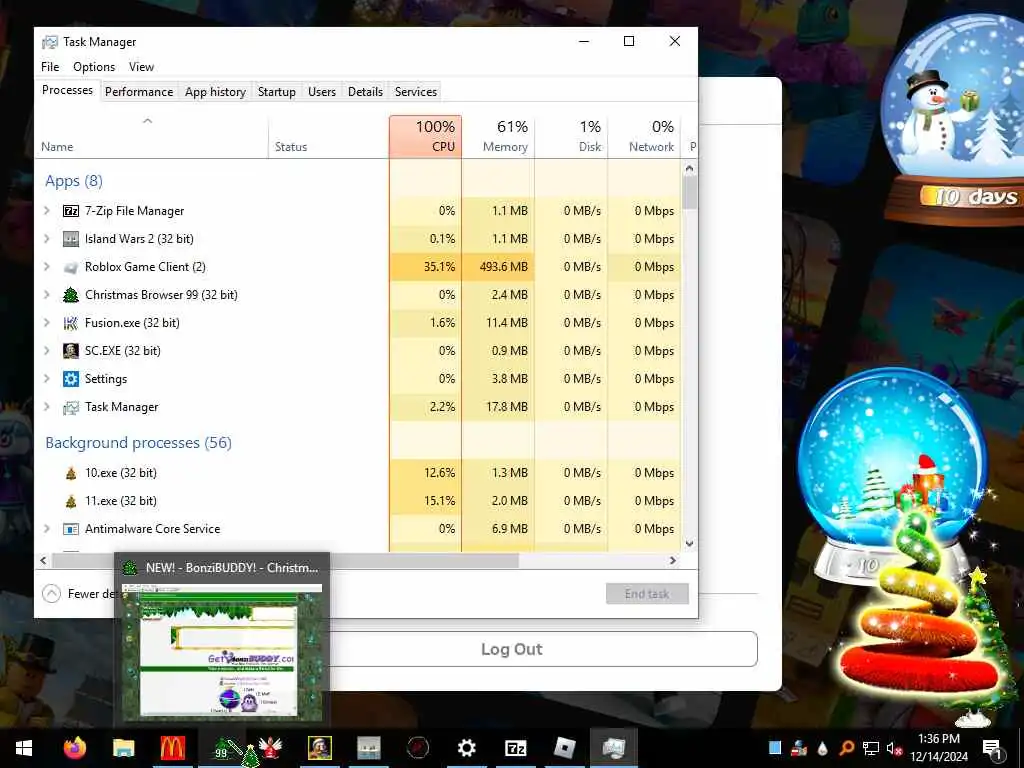Image resolution: width=1024 pixels, height=768 pixels.
Task: Click the vertical scrollbar thumb in process list
Action: coord(690,193)
